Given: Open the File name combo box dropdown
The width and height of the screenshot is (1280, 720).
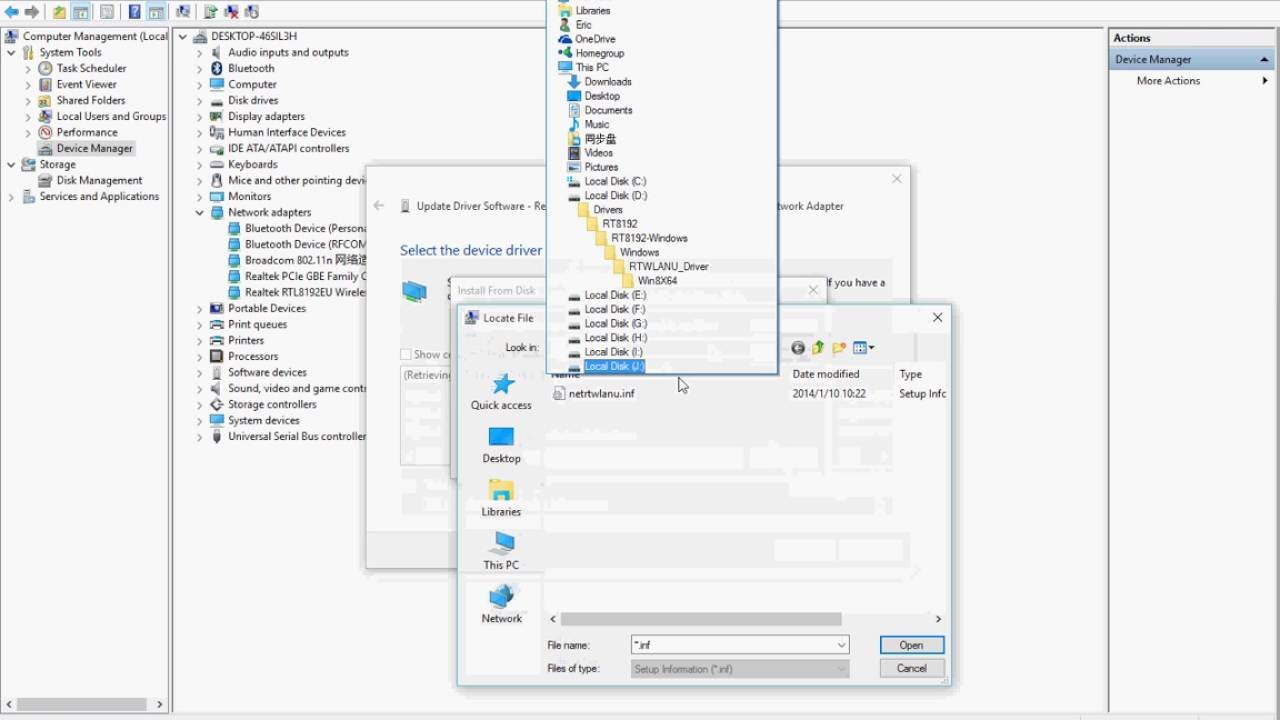Looking at the screenshot, I should pos(841,645).
